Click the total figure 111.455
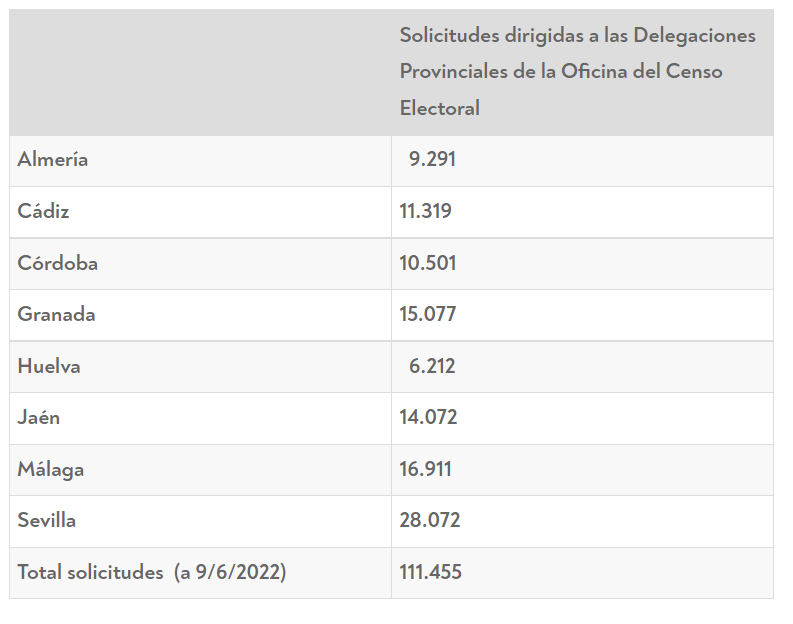 point(431,572)
